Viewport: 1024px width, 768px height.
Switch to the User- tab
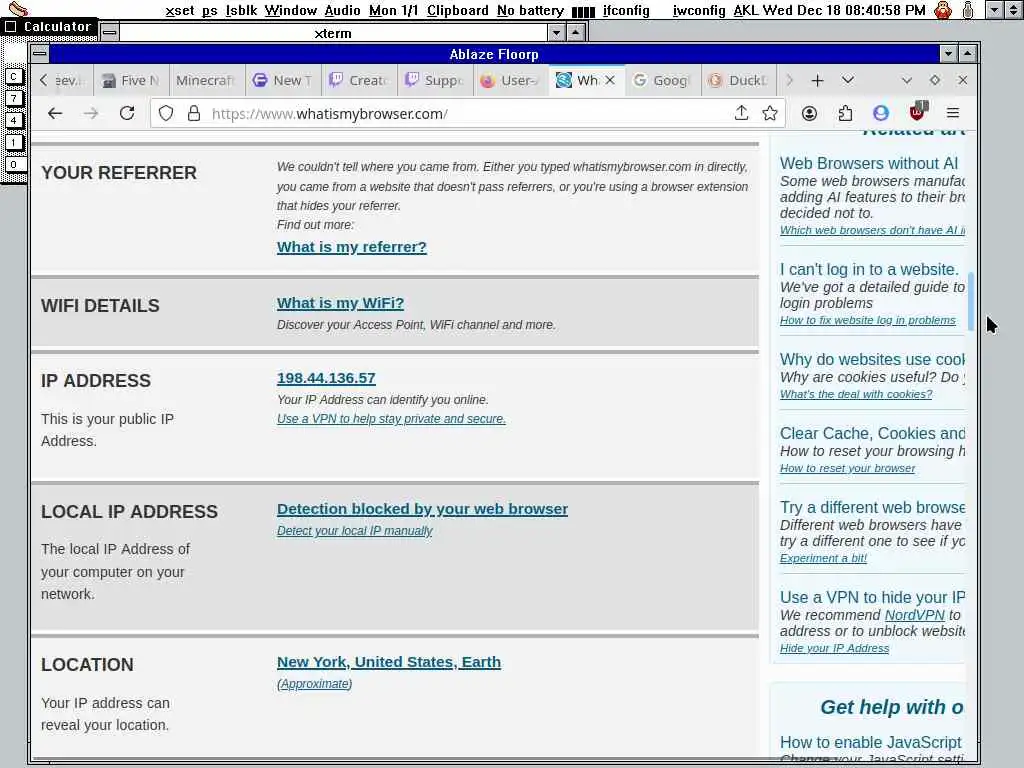tap(511, 80)
